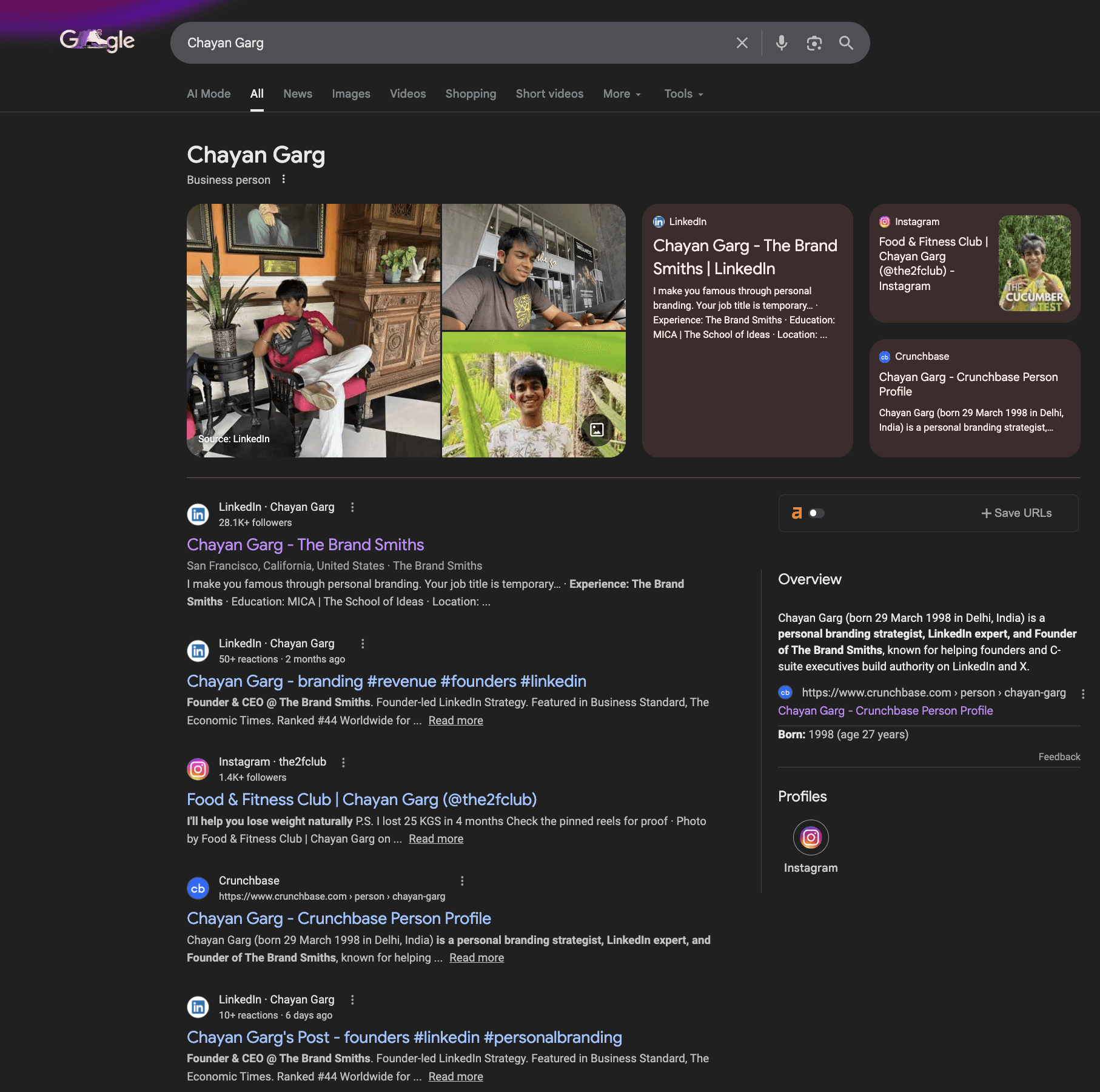Open three-dot menu beside Overview Crunchbase URL
Viewport: 1100px width, 1092px height.
1083,694
